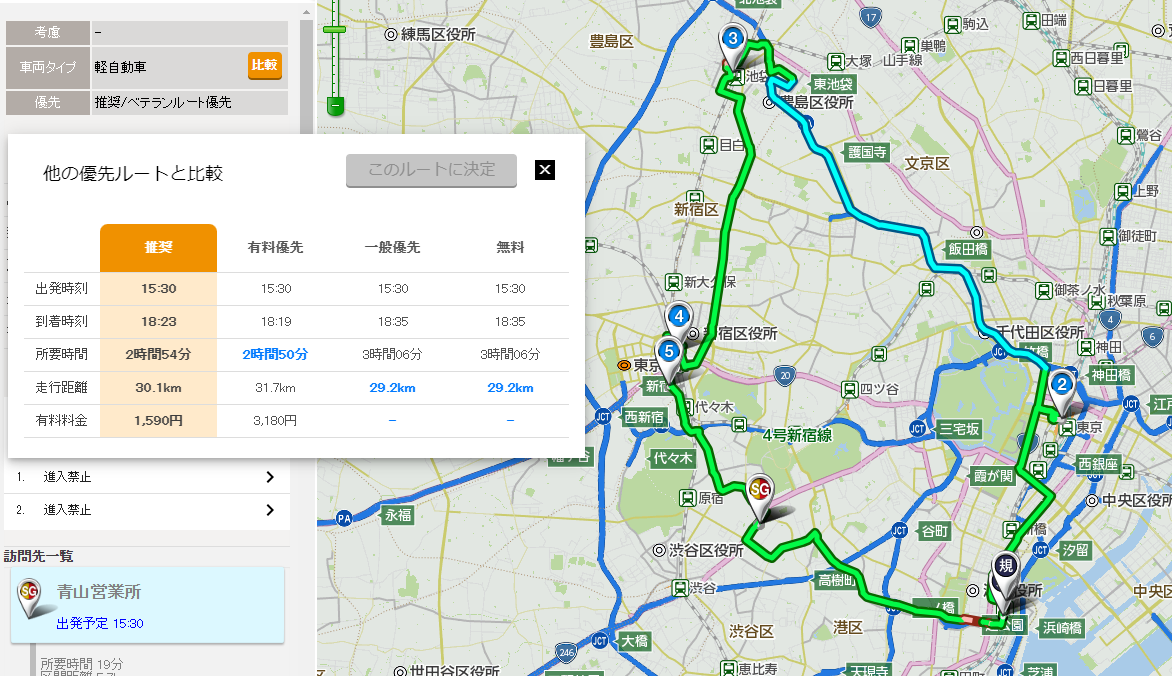1172x676 pixels.
Task: Click the 出発予定 15:30 link
Action: [100, 624]
